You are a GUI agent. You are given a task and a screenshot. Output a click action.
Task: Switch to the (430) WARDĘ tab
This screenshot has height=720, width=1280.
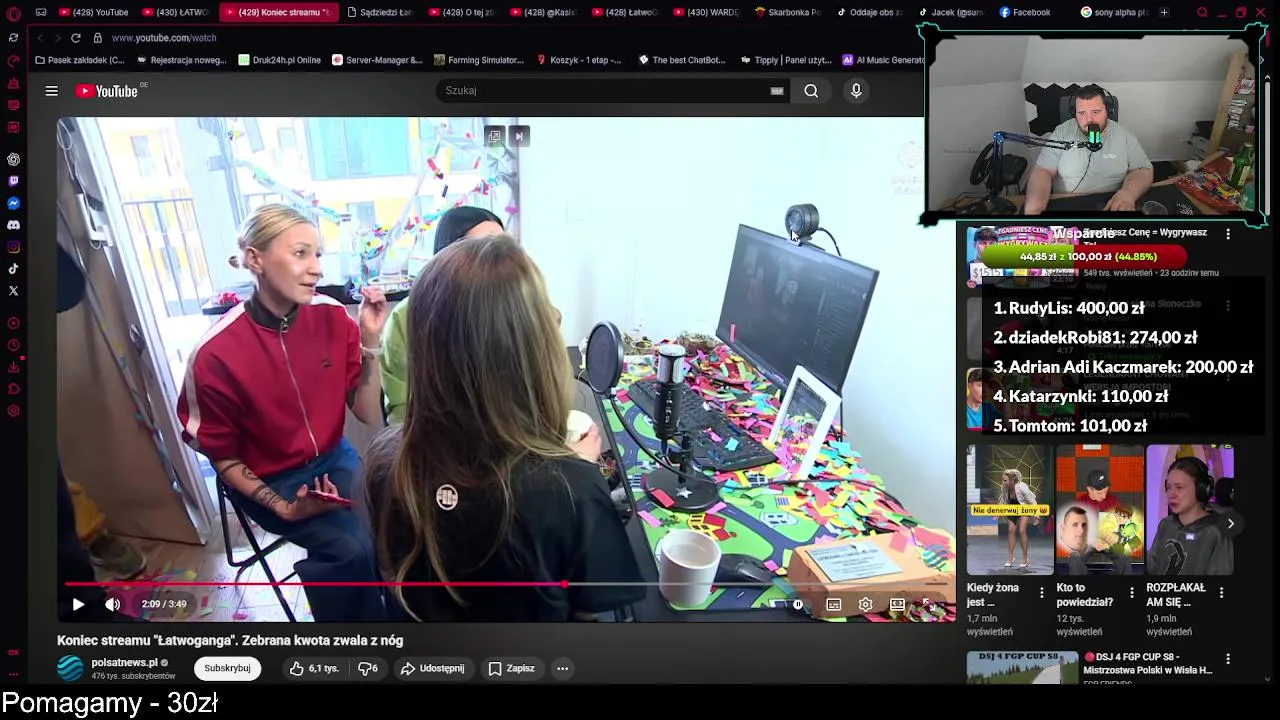click(707, 12)
